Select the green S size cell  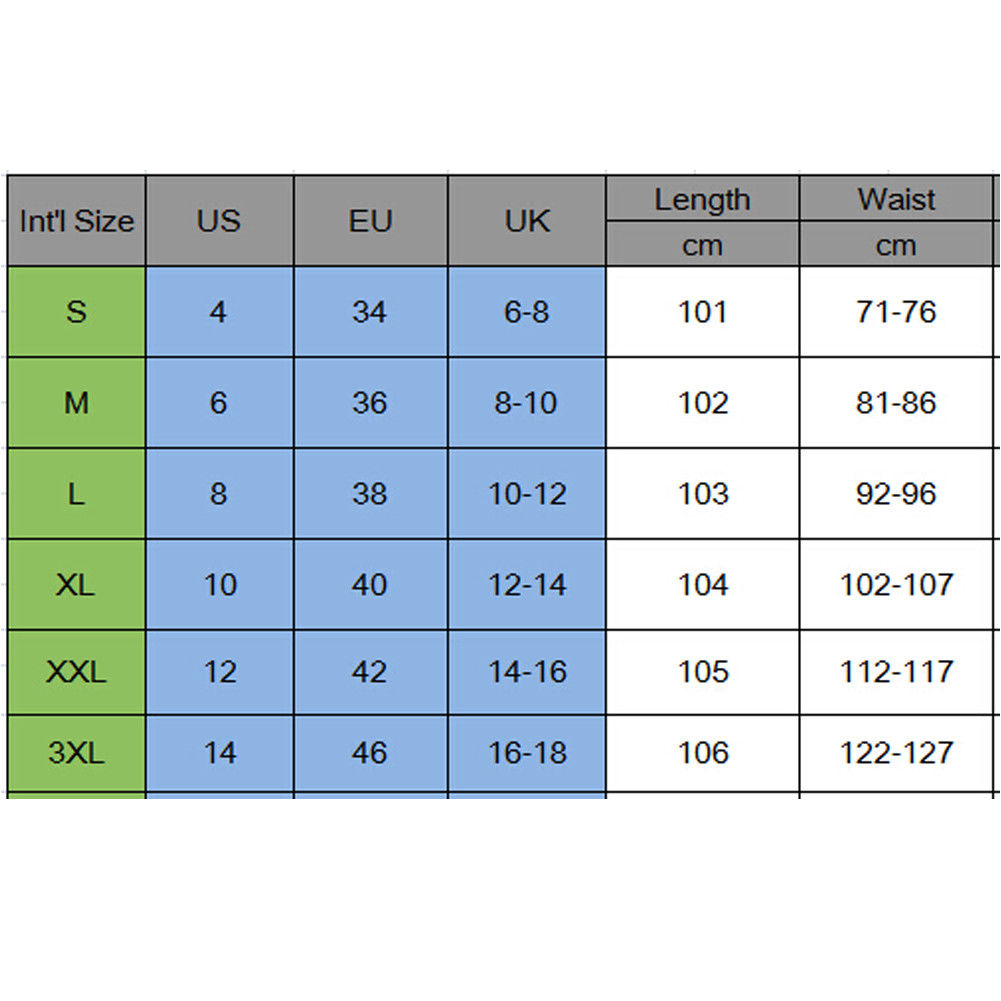(76, 312)
